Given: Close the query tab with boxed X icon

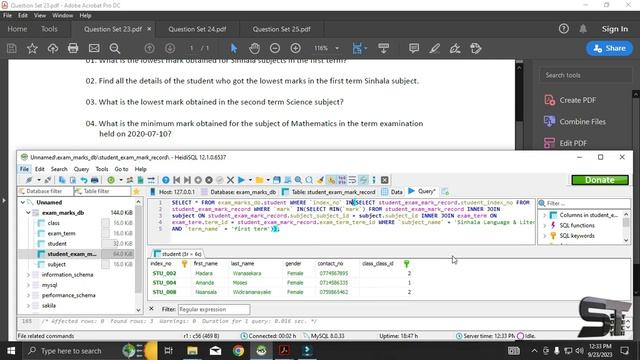Looking at the screenshot, I should pos(384,180).
